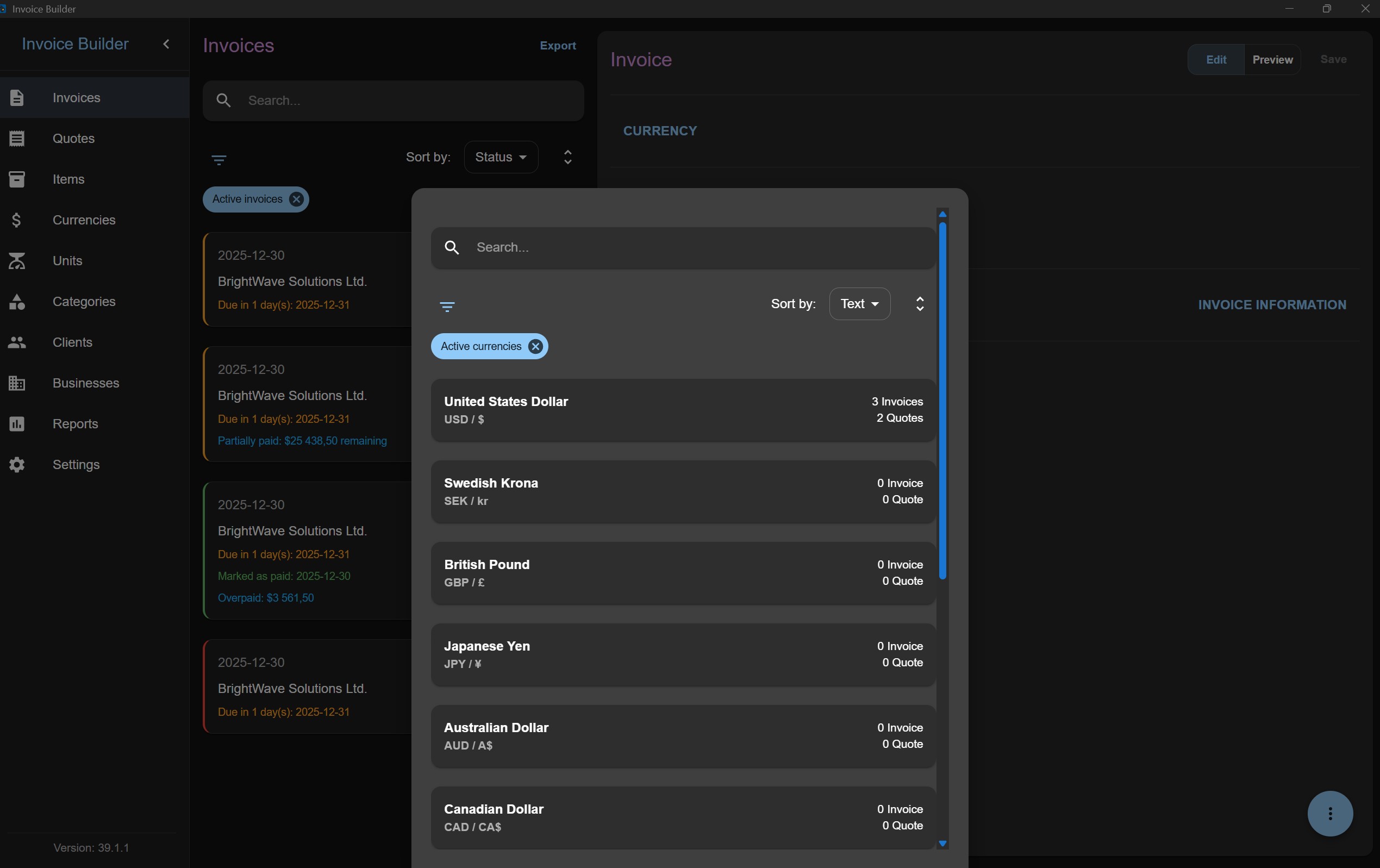Toggle the currency list sort direction arrows
The width and height of the screenshot is (1380, 868).
point(920,304)
